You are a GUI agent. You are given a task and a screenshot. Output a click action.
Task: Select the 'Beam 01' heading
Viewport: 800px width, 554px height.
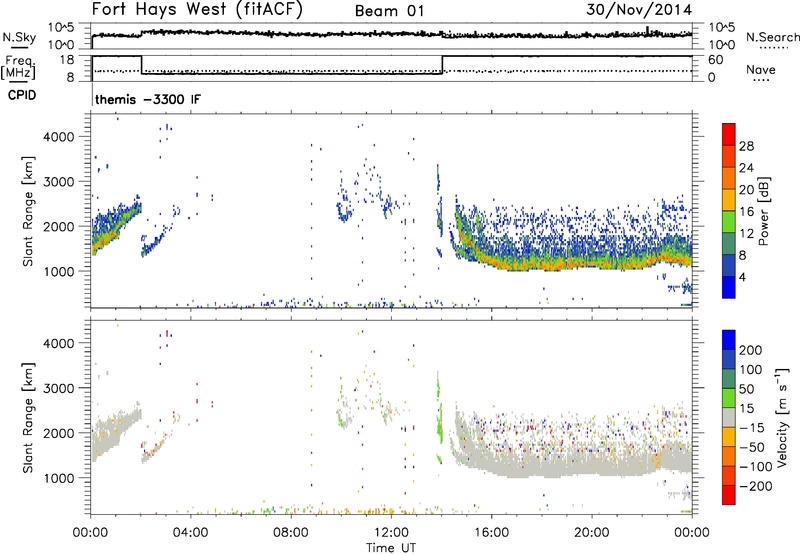[x=389, y=11]
